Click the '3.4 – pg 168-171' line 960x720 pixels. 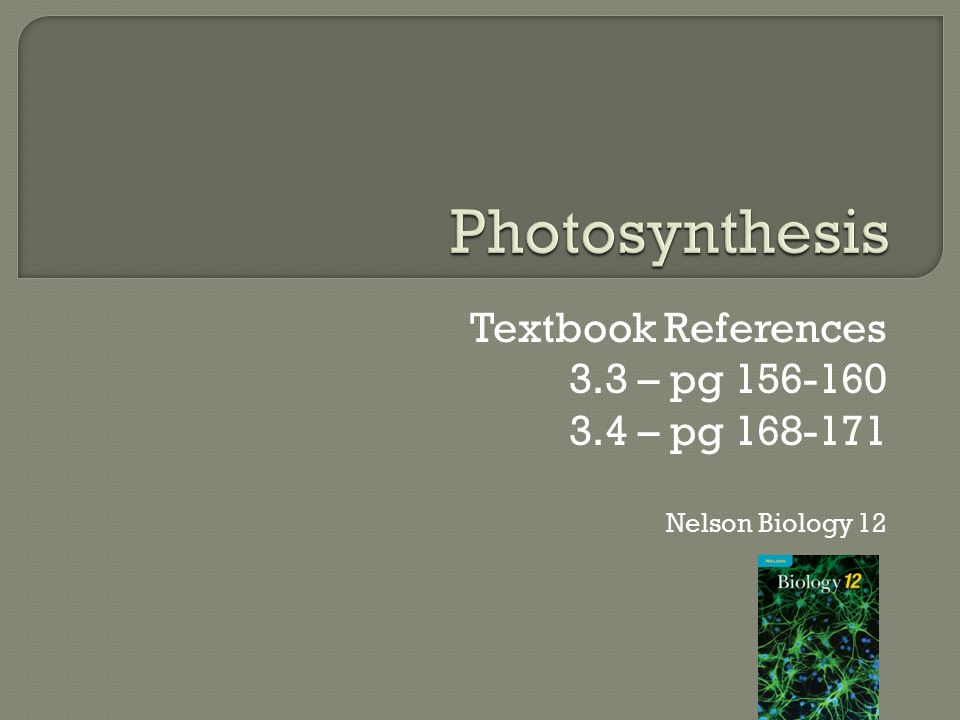pos(726,432)
